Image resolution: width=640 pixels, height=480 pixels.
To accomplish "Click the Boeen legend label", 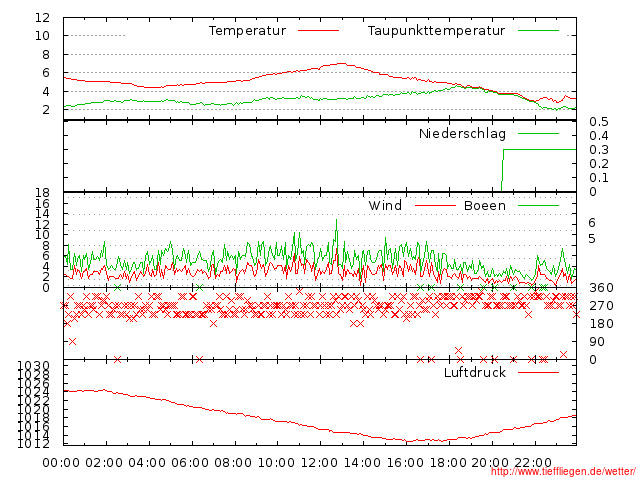I will pyautogui.click(x=485, y=206).
